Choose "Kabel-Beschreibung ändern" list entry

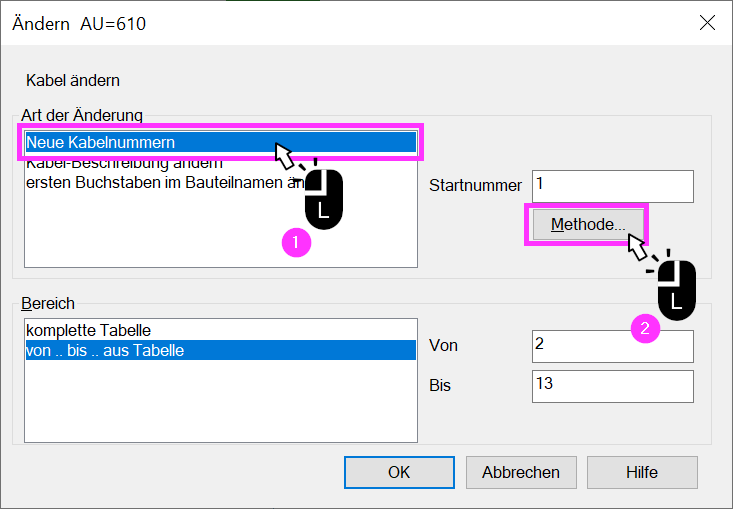coord(124,165)
